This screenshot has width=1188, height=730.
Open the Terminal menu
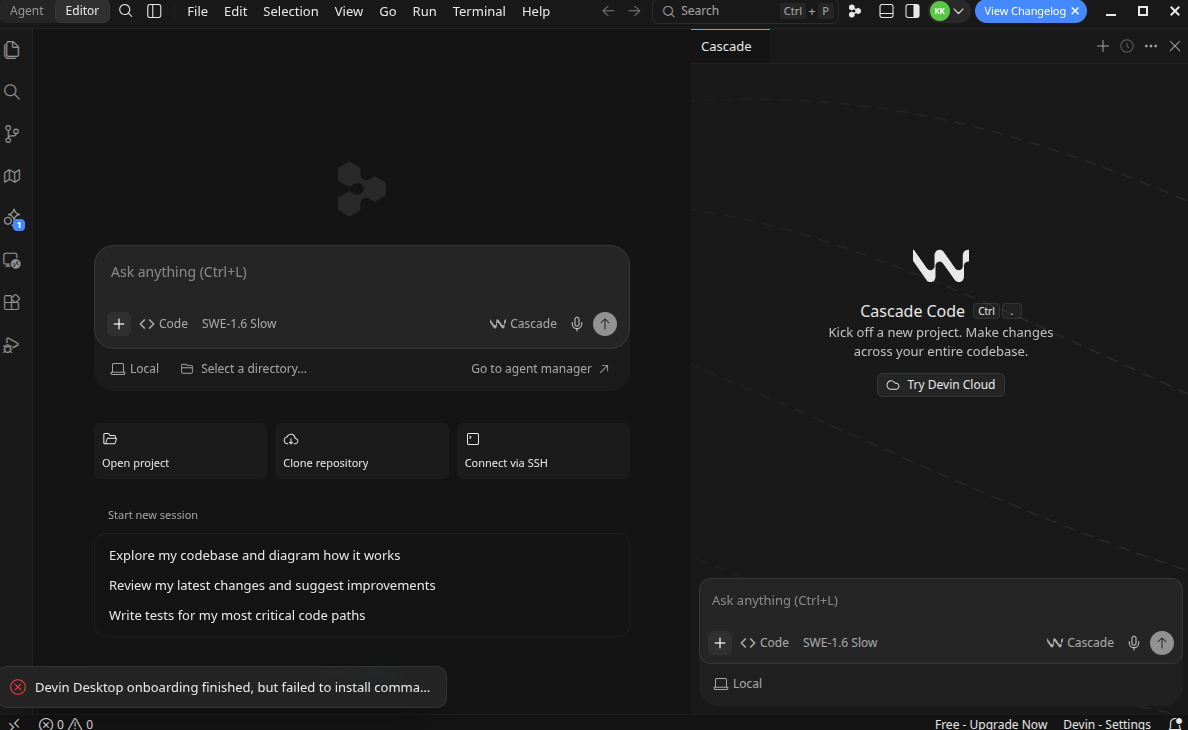pos(479,11)
